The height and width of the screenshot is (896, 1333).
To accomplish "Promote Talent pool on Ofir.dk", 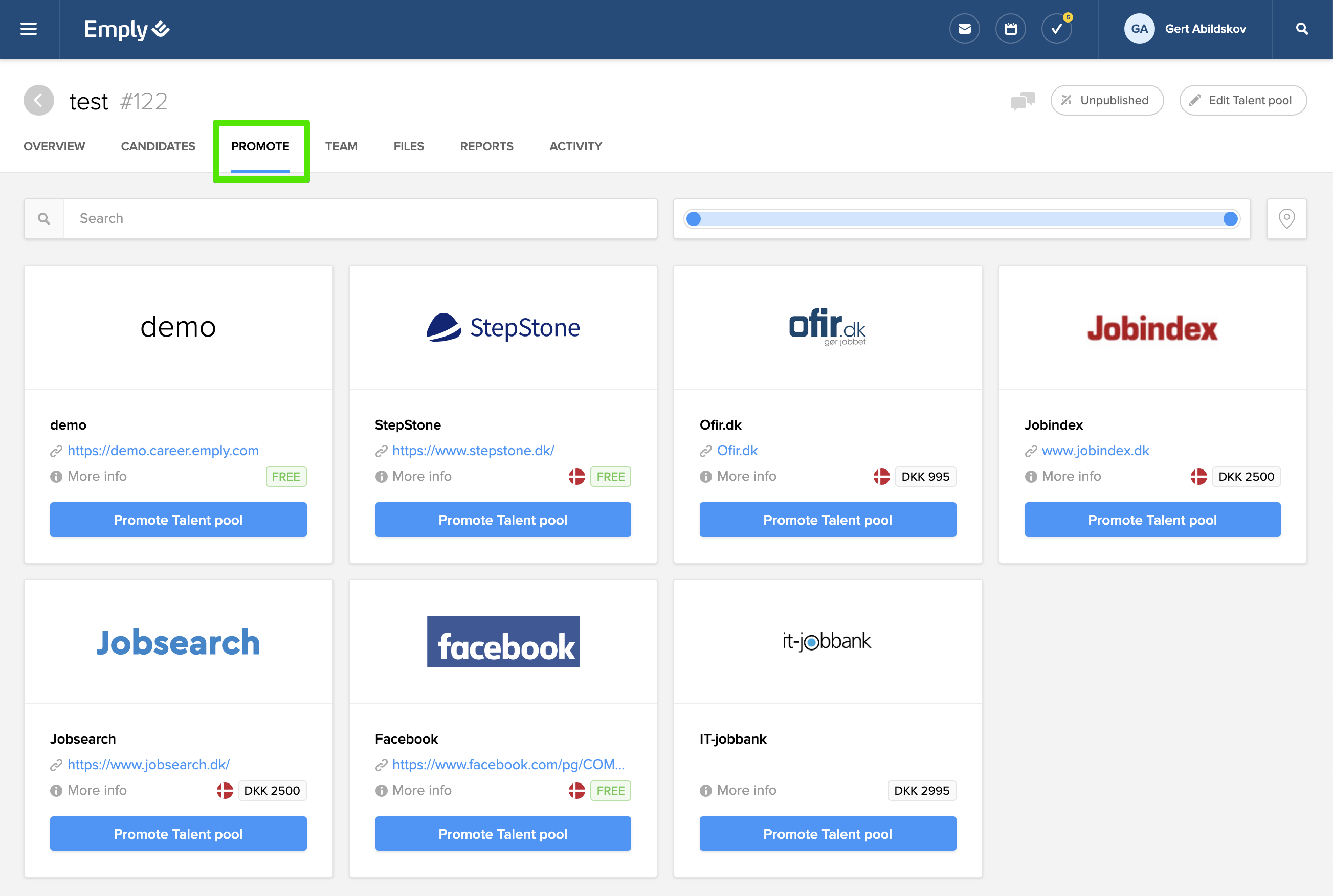I will coord(828,520).
